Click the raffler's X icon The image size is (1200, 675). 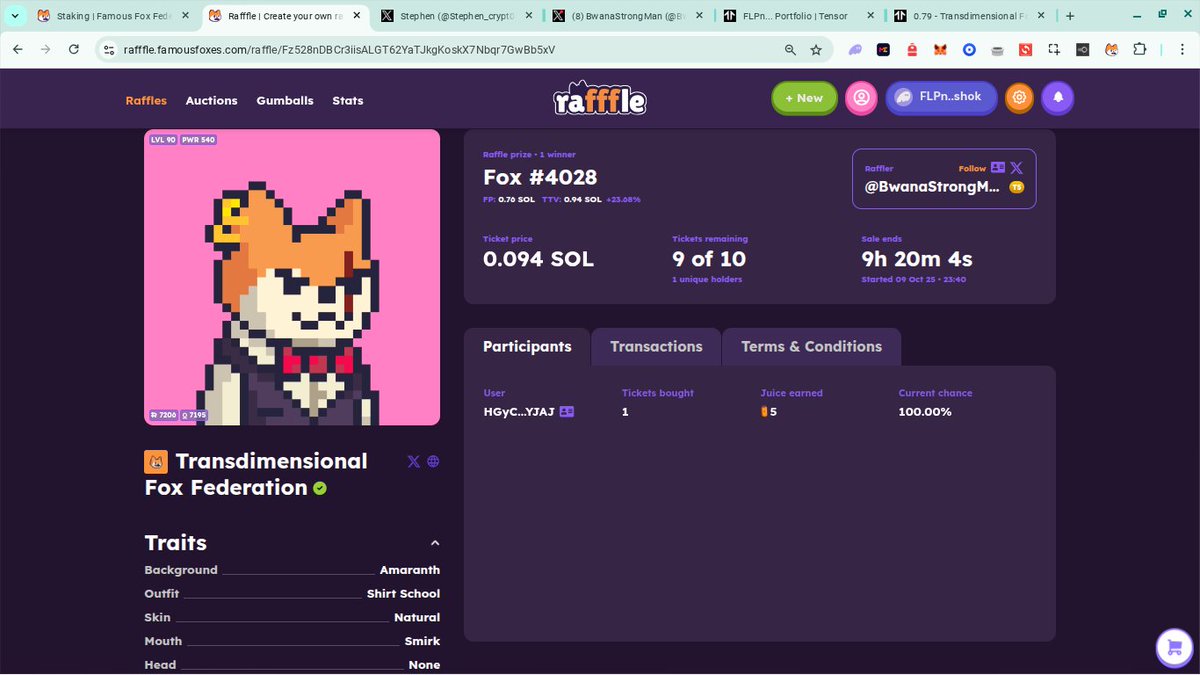1016,168
